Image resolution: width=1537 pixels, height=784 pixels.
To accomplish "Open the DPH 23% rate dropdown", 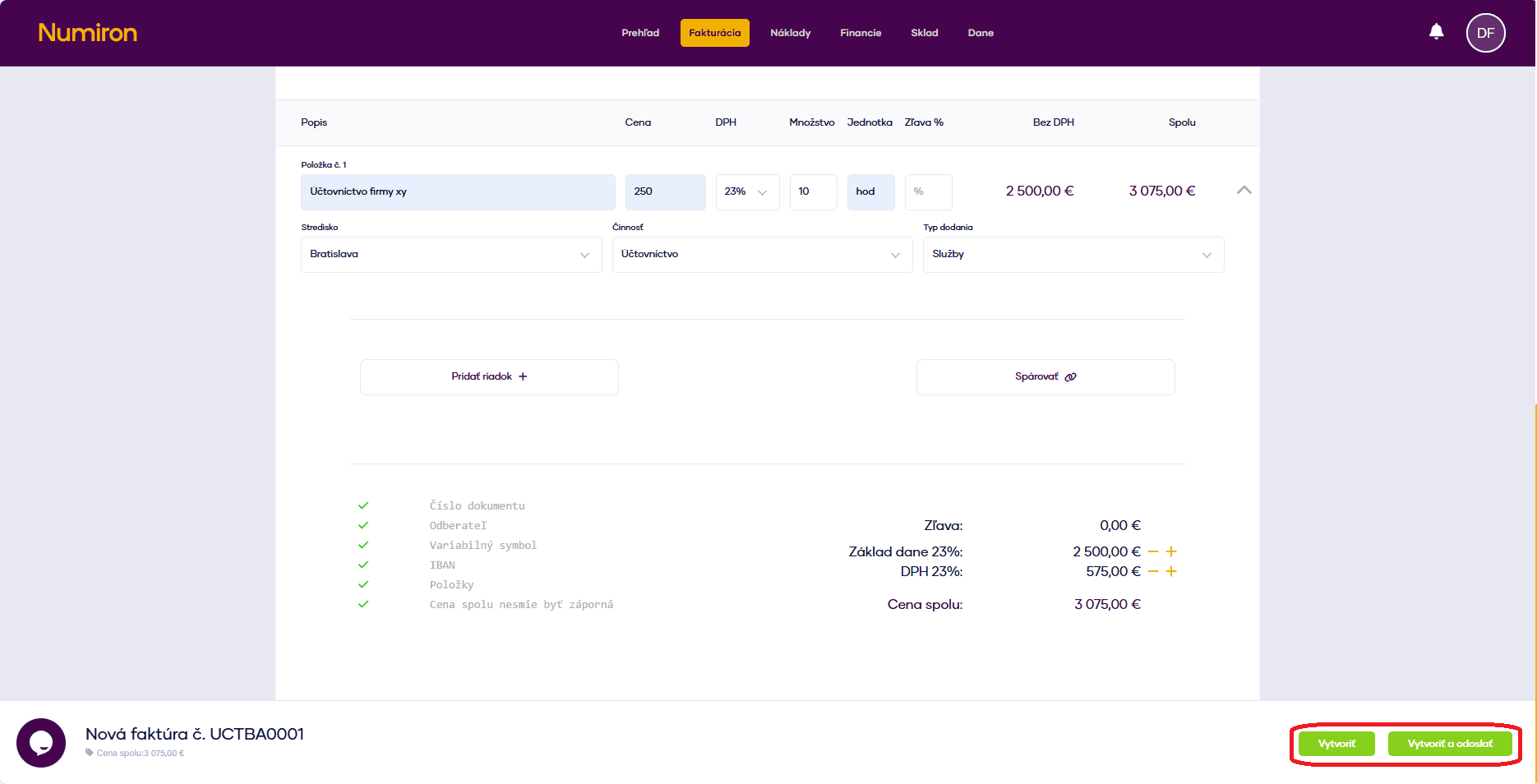I will point(746,192).
